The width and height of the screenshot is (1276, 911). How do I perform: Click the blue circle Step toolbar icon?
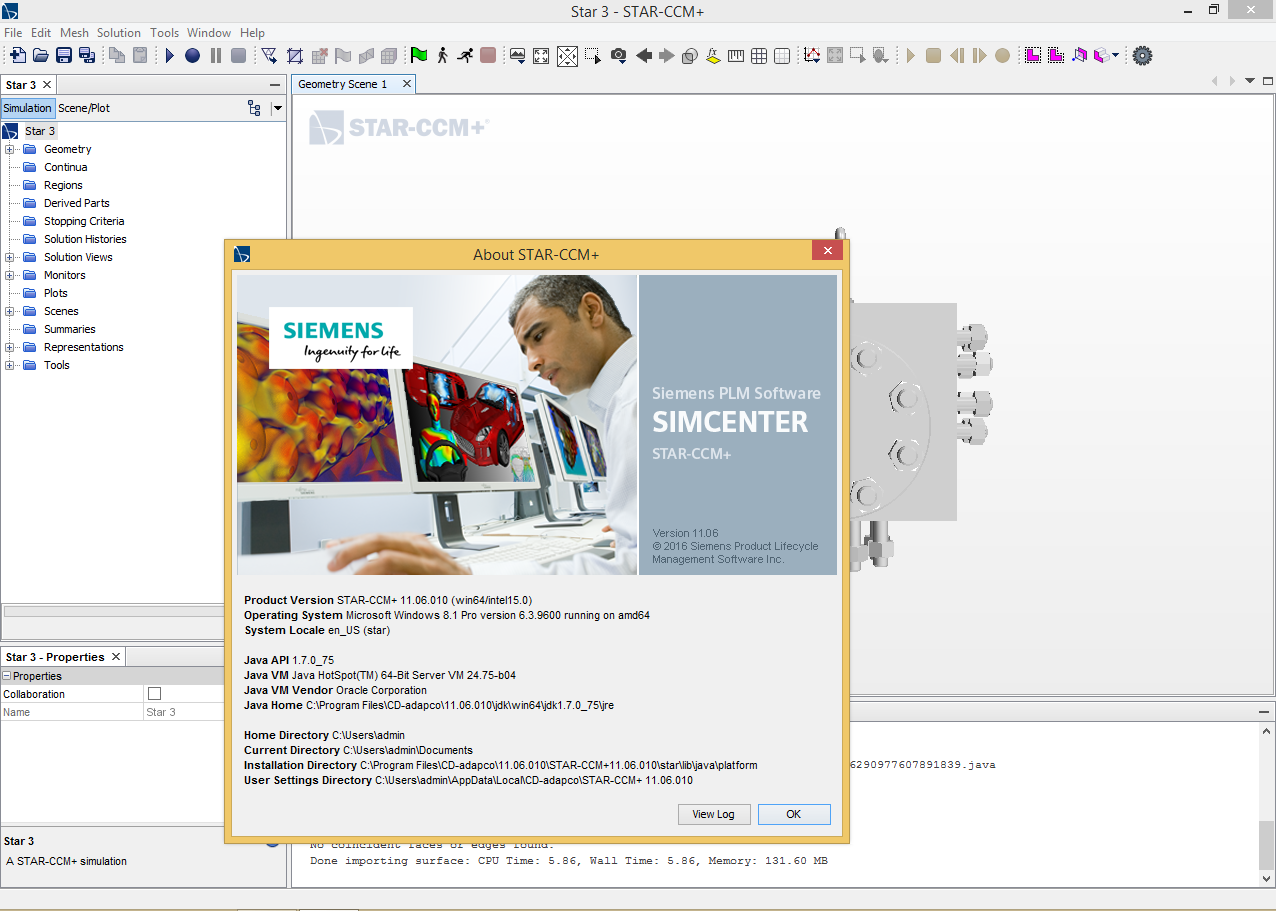coord(192,56)
